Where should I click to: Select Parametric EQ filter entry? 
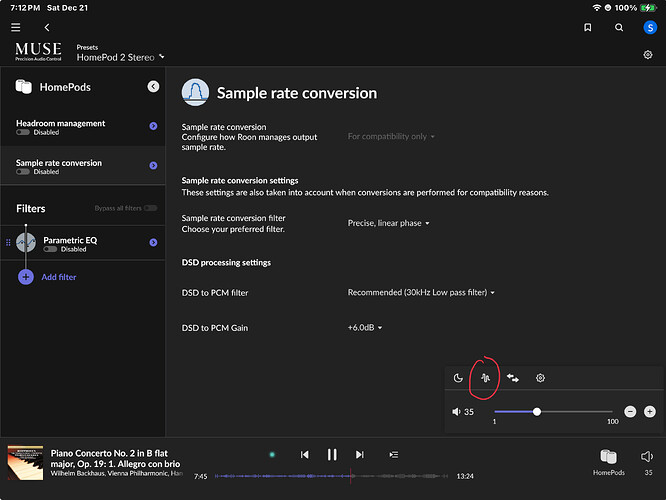click(x=83, y=243)
